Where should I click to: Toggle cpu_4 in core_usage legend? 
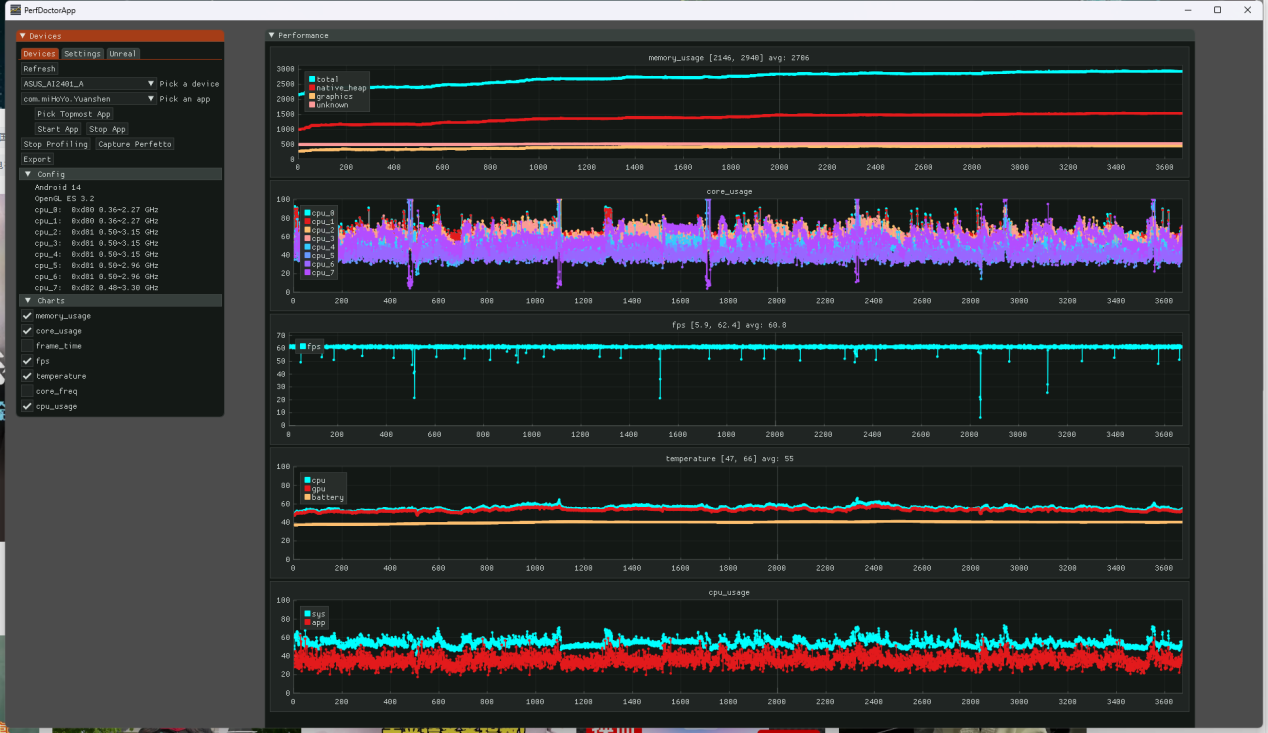click(x=320, y=247)
